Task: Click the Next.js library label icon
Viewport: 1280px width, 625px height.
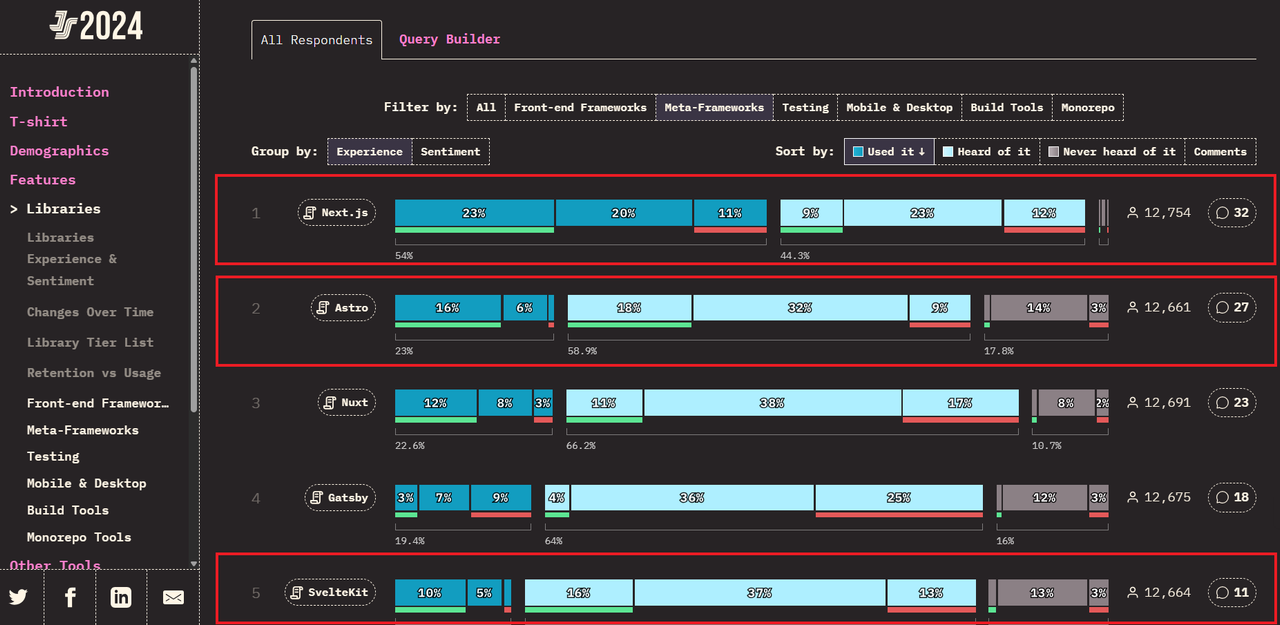Action: pos(311,213)
